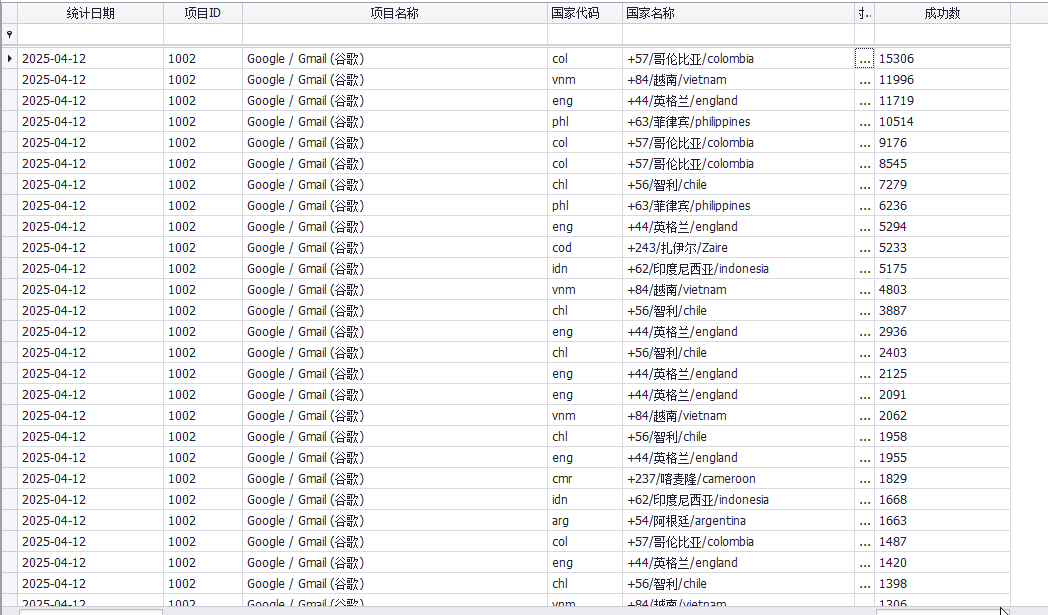Screen dimensions: 1048x615
Task: Select the success count cell 15306
Action: (942, 59)
